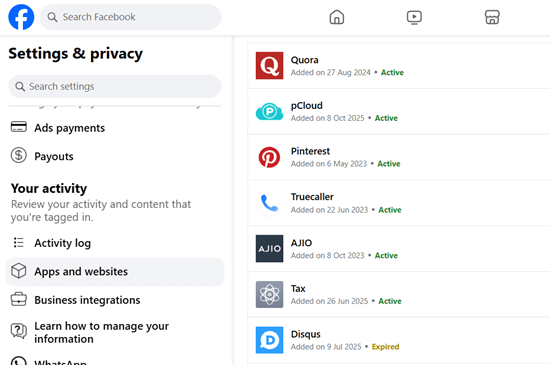This screenshot has height=365, width=550.
Task: Open the Pinterest app entry
Action: coord(399,157)
